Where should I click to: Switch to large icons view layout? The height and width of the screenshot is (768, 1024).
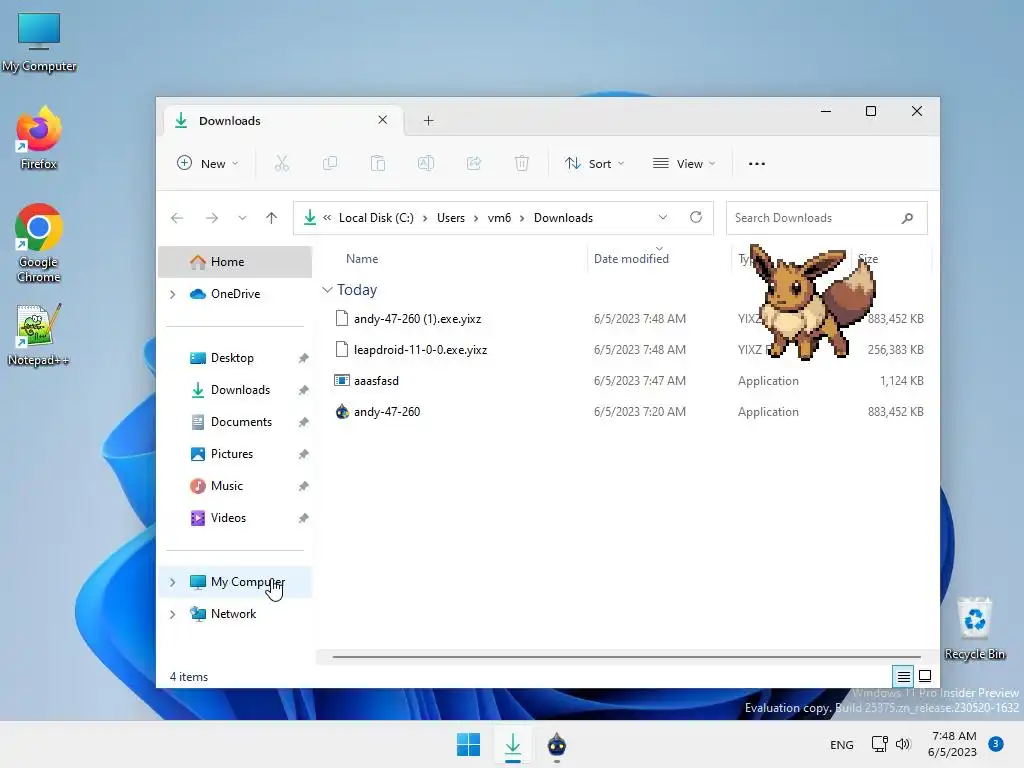(925, 676)
